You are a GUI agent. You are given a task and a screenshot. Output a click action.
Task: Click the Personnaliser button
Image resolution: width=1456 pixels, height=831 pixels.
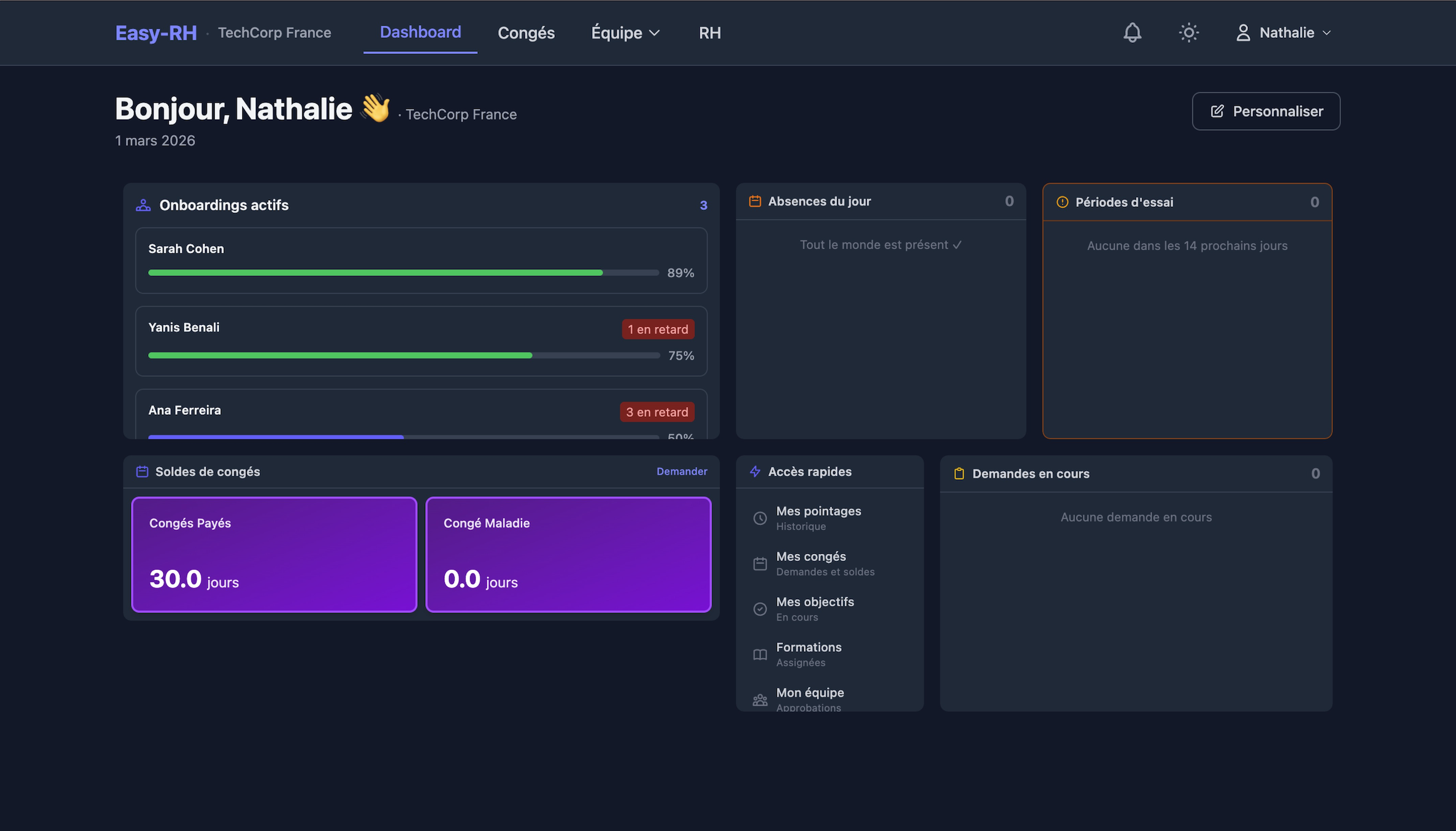(x=1266, y=111)
